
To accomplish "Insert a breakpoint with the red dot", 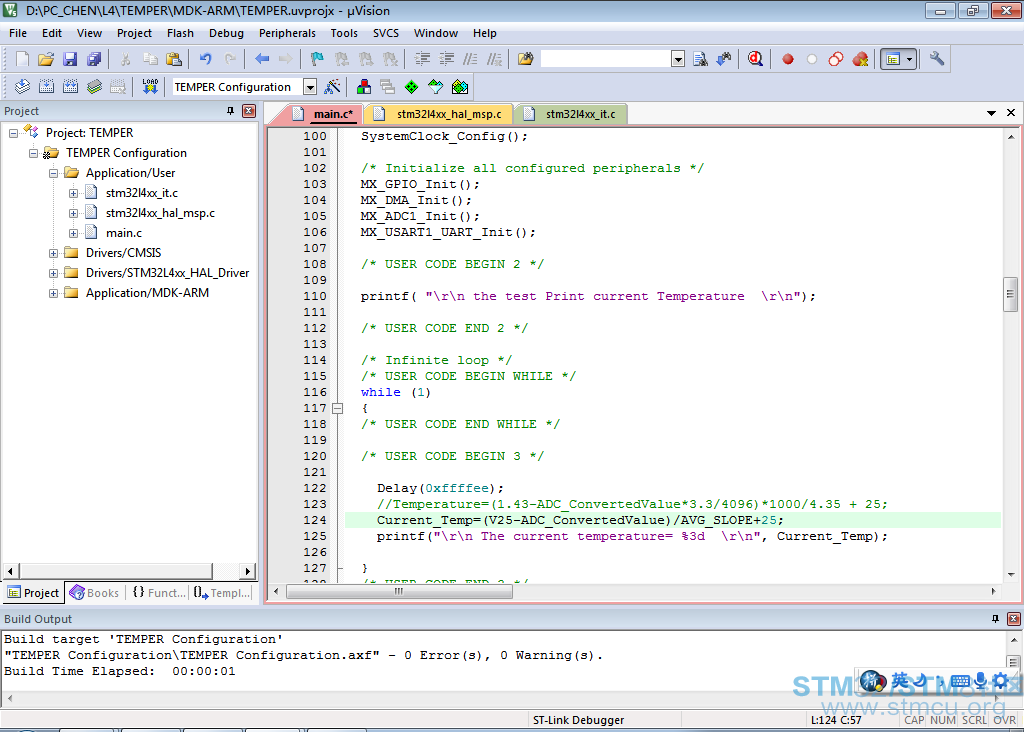I will (788, 59).
